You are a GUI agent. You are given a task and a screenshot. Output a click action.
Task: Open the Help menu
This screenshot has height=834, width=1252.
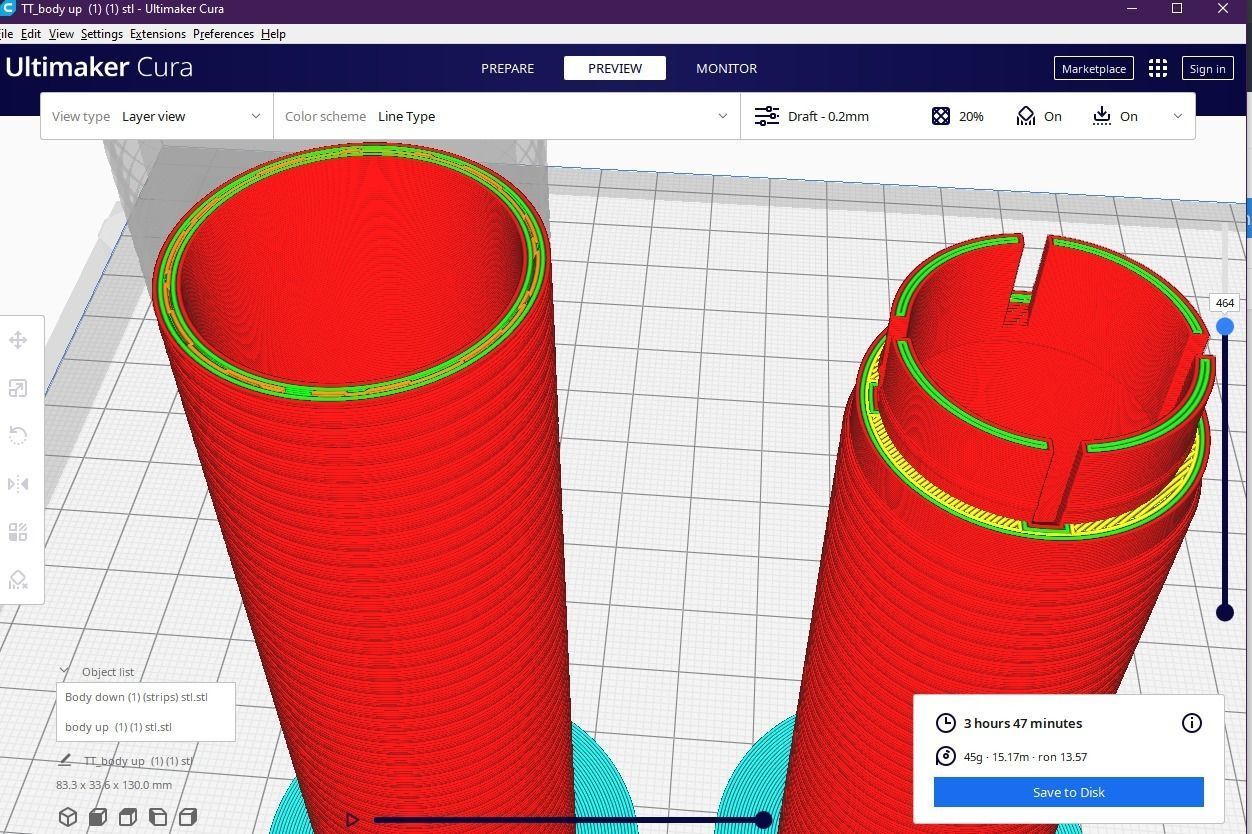click(273, 34)
